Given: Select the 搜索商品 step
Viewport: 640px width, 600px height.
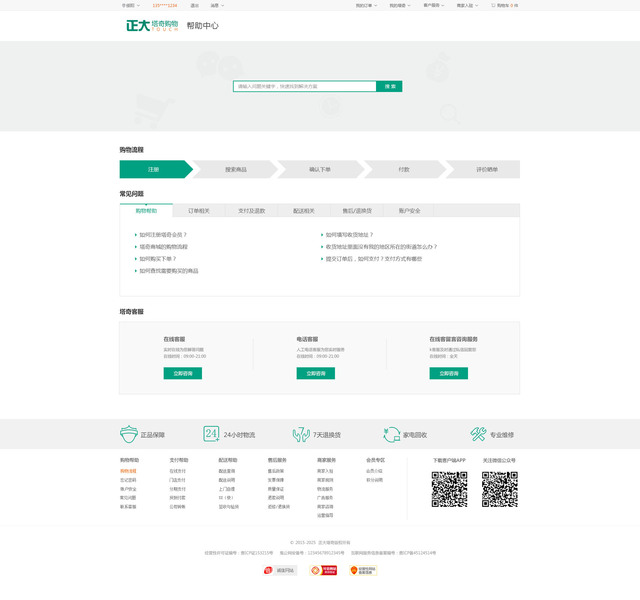Looking at the screenshot, I should tap(236, 169).
